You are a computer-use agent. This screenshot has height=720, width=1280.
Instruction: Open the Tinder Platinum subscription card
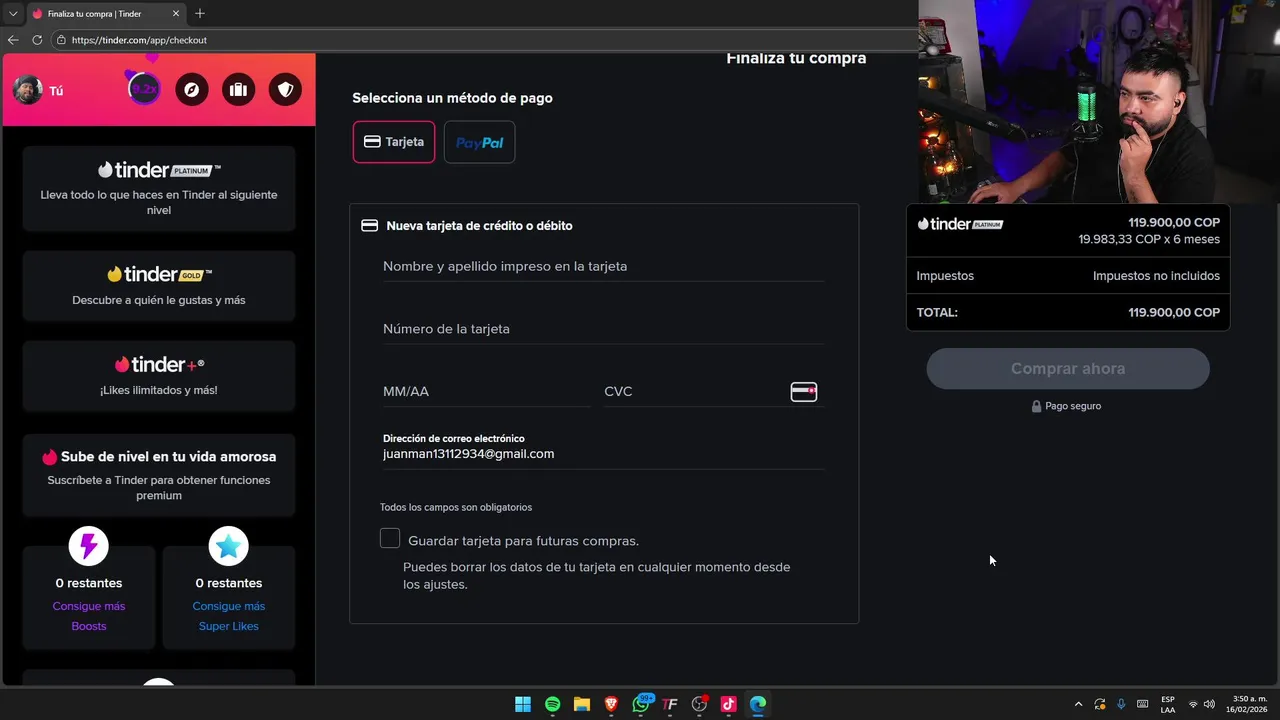click(x=159, y=188)
